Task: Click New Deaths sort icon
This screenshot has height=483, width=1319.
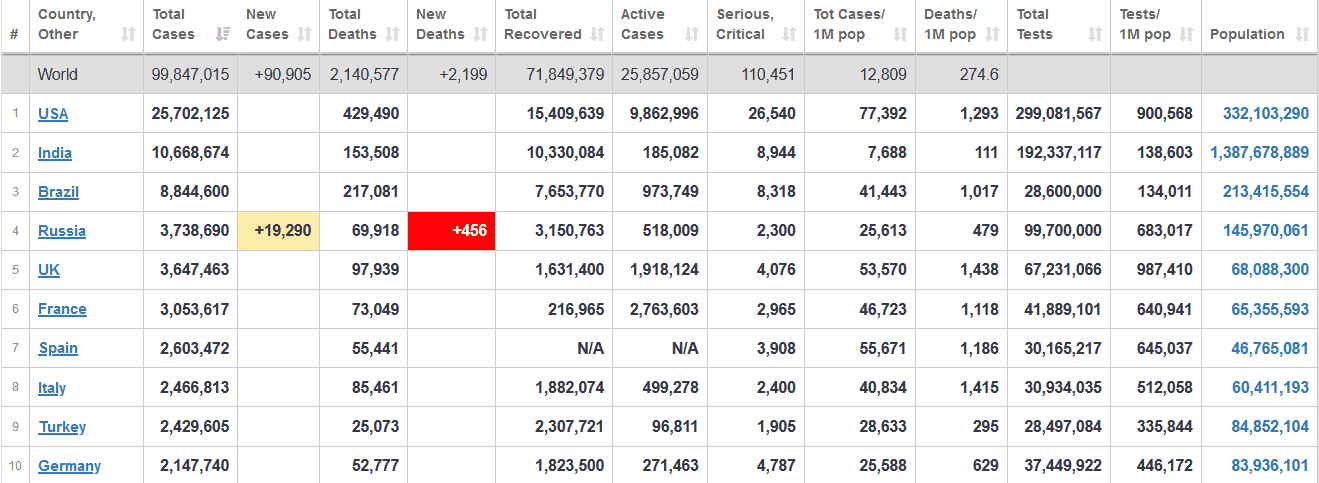Action: pos(482,35)
